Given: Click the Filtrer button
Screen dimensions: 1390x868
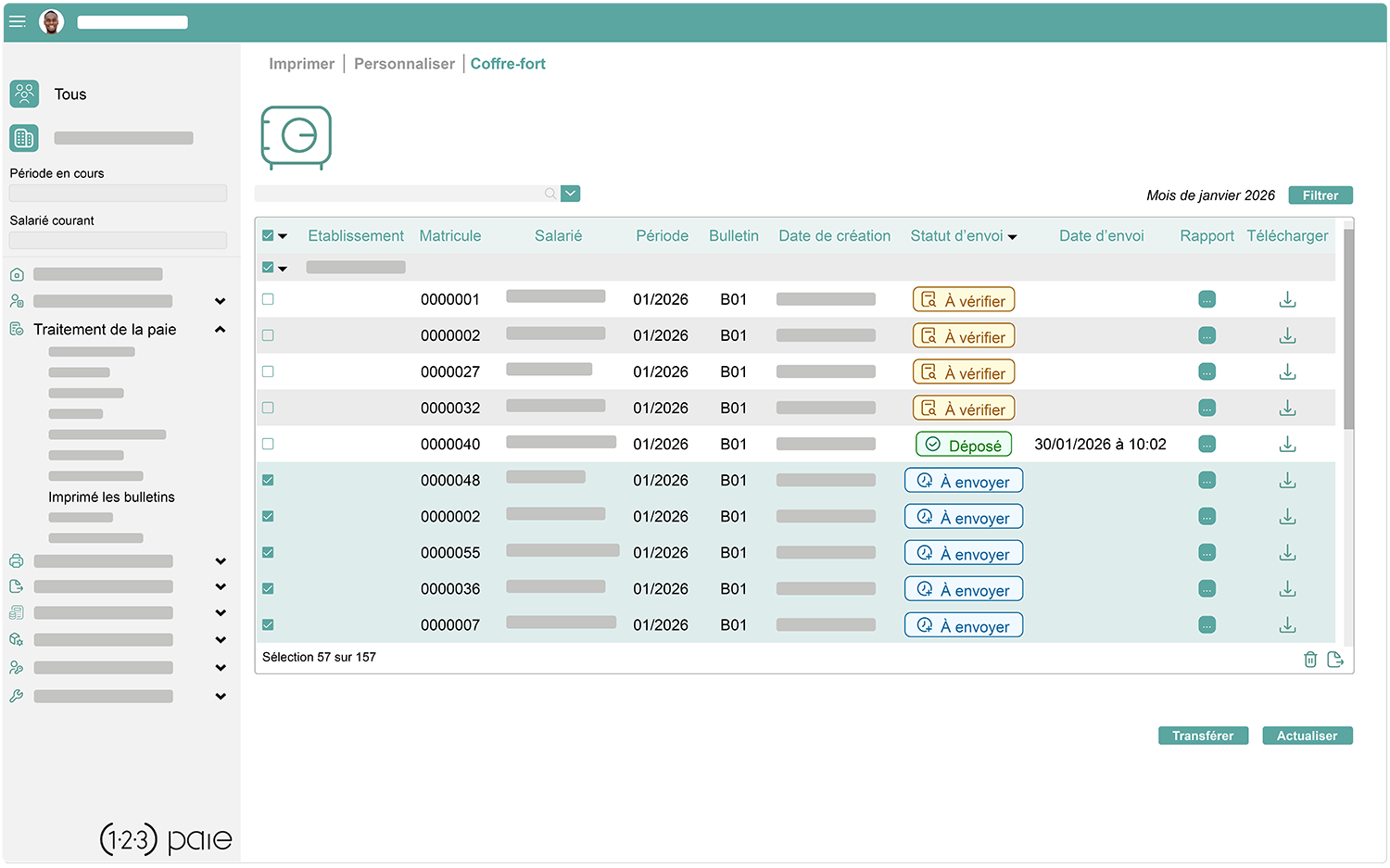Looking at the screenshot, I should tap(1320, 195).
